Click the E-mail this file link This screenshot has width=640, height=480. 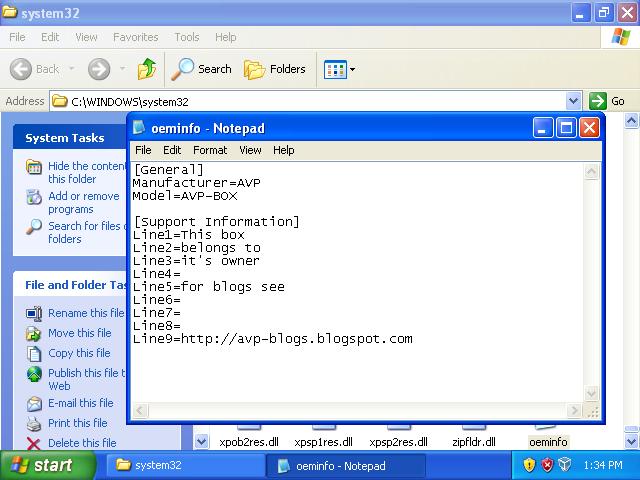click(x=81, y=403)
